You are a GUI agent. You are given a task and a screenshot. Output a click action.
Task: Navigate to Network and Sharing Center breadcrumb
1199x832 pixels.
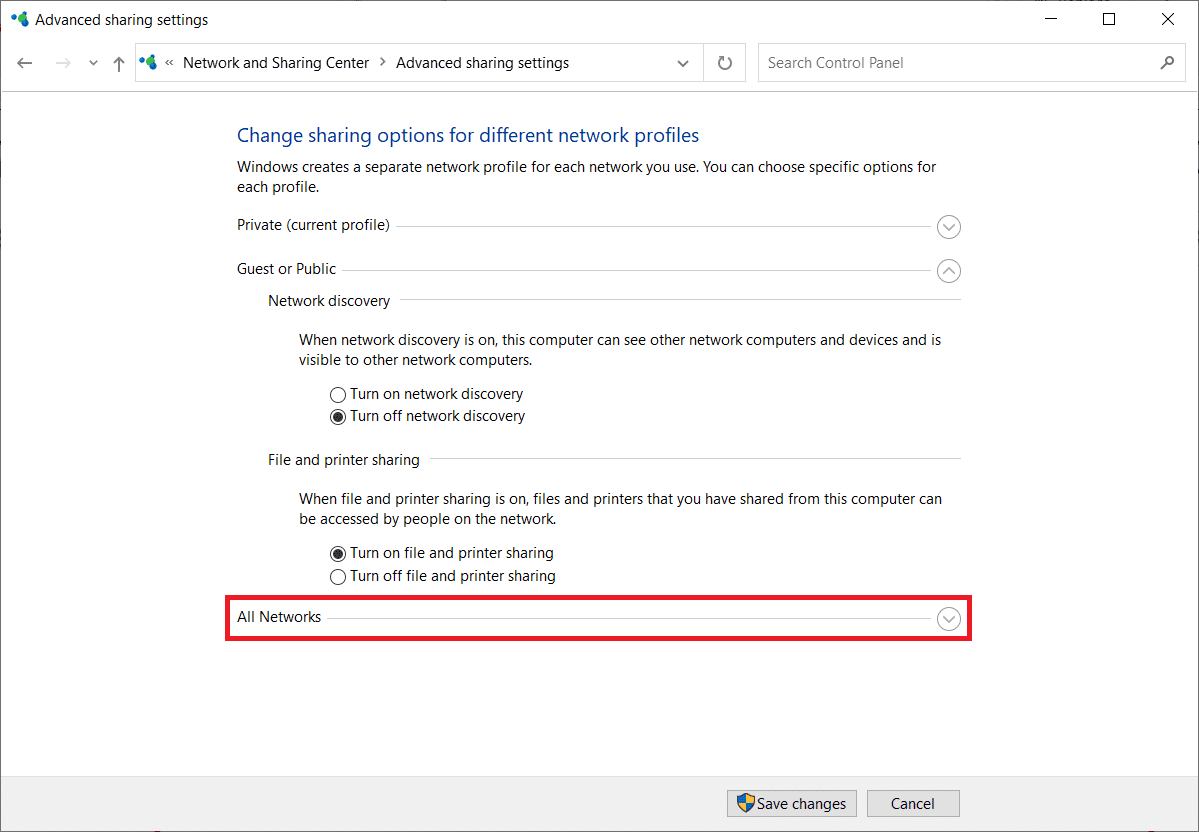[x=276, y=62]
